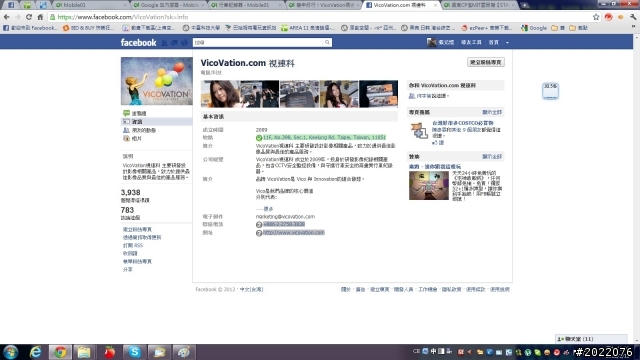Open the account dropdown arrow in Facebook header
Image resolution: width=640 pixels, height=360 pixels.
click(x=507, y=42)
